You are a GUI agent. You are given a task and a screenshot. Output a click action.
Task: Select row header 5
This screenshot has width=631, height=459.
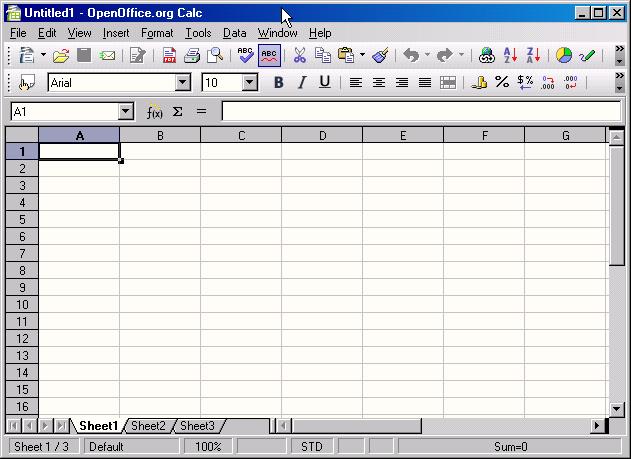[22, 219]
